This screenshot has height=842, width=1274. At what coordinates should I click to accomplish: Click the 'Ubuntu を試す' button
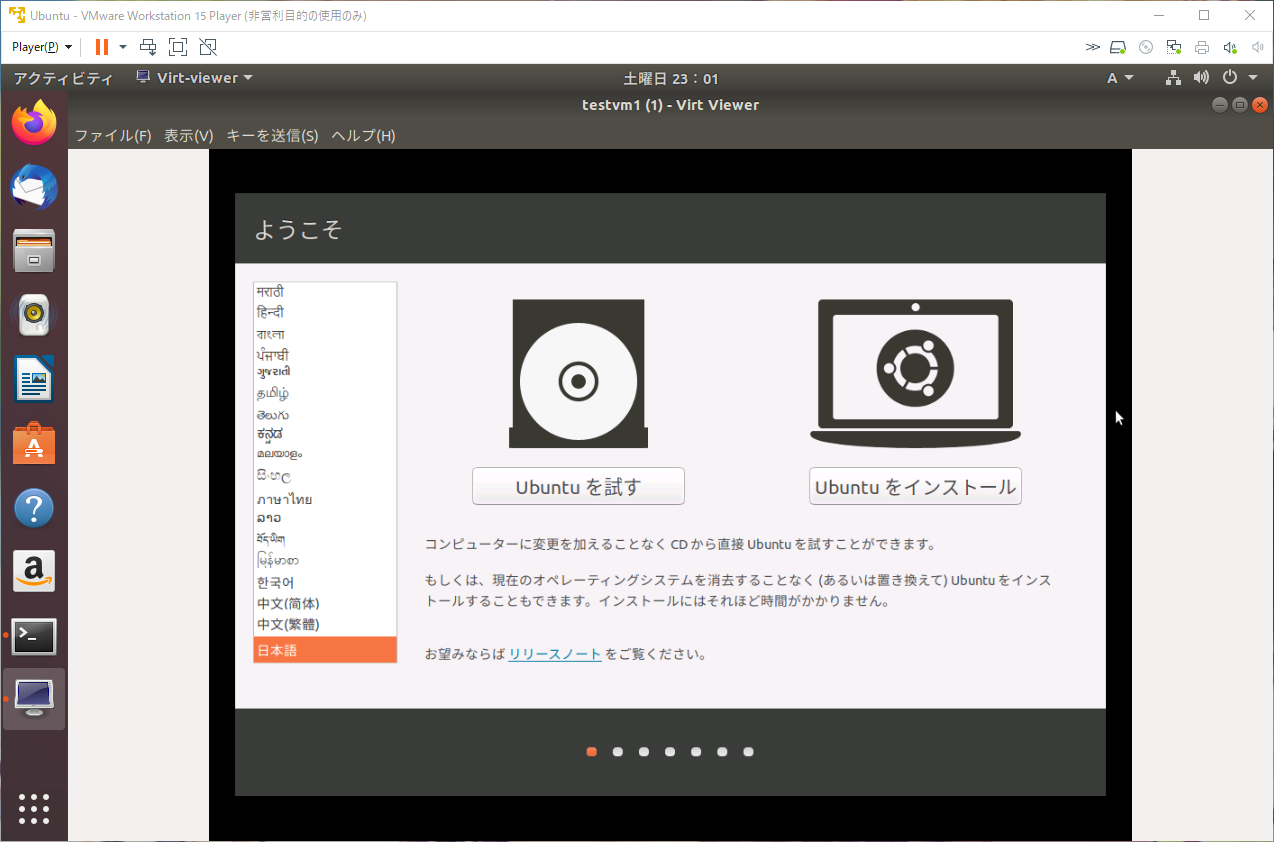pyautogui.click(x=578, y=486)
